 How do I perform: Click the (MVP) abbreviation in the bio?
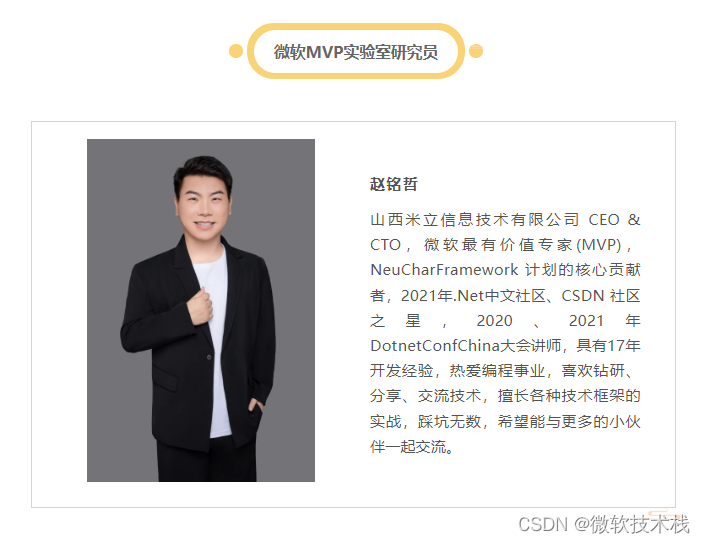599,245
